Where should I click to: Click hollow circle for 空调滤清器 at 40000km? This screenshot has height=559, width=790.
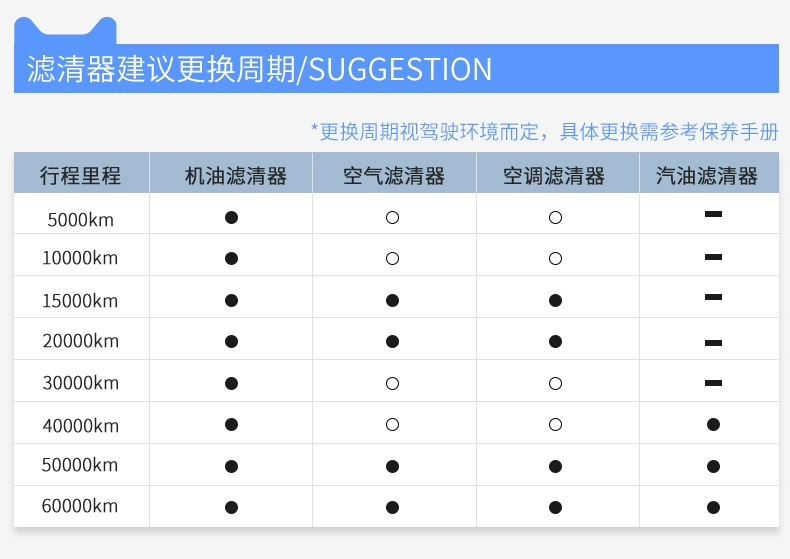[x=555, y=425]
